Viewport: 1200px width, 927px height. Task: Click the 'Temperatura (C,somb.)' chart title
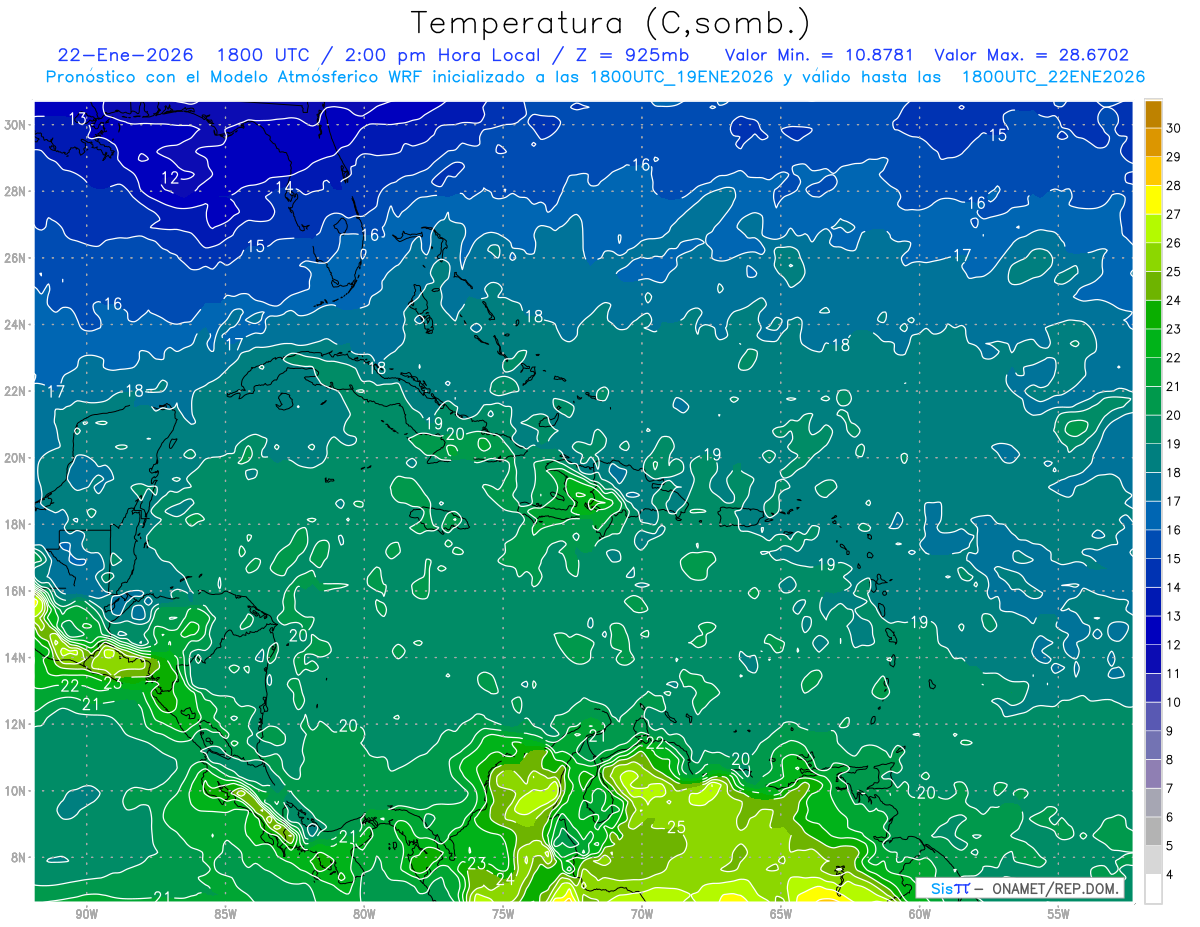(x=610, y=23)
